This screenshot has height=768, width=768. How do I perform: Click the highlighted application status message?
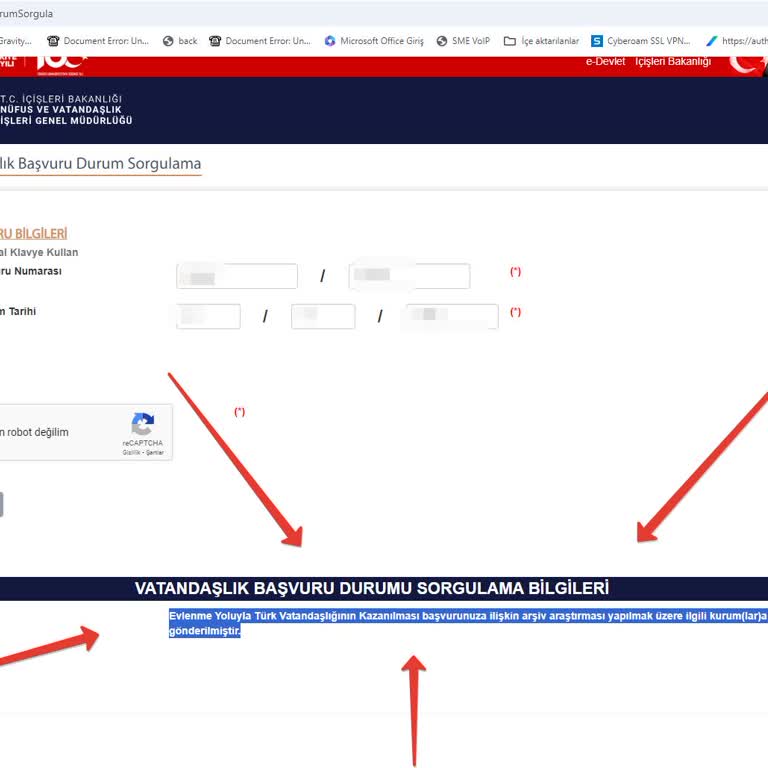pos(468,623)
